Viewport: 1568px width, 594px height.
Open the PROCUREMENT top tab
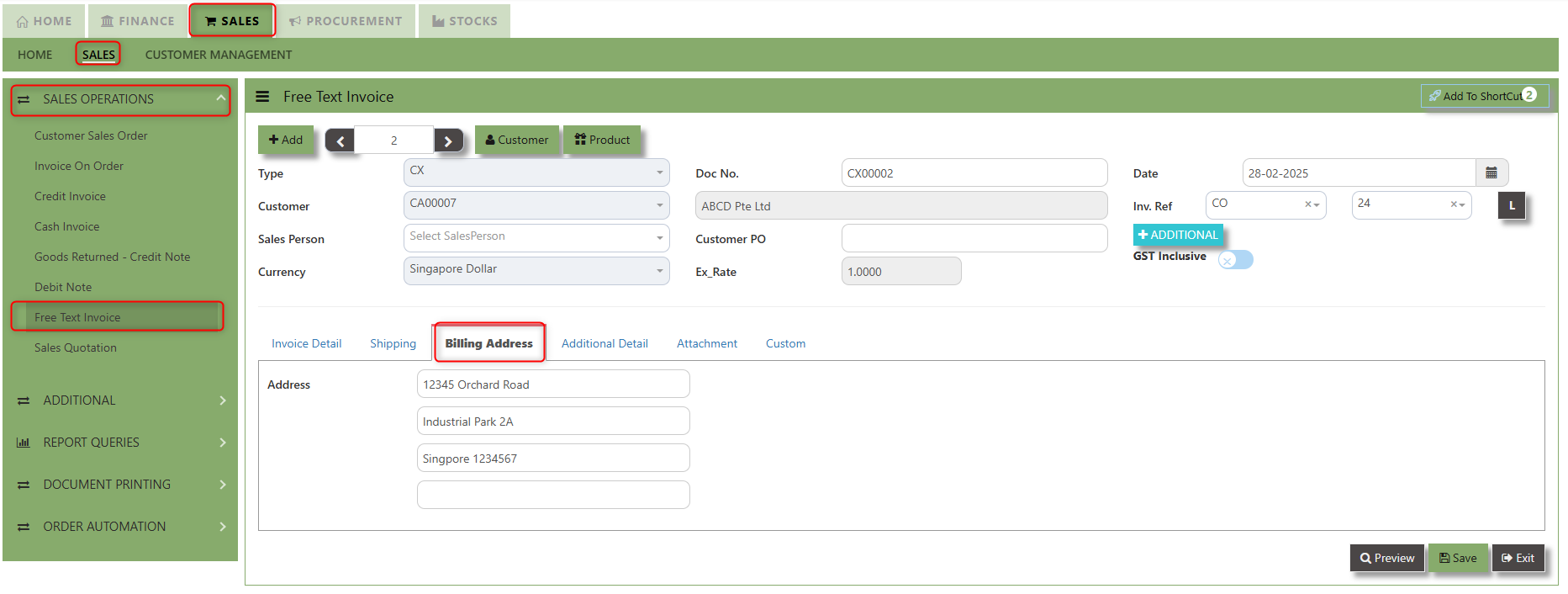346,21
